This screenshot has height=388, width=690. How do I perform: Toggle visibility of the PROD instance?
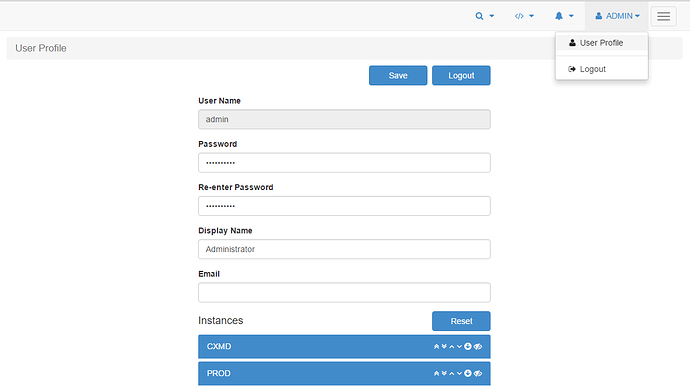(x=478, y=373)
